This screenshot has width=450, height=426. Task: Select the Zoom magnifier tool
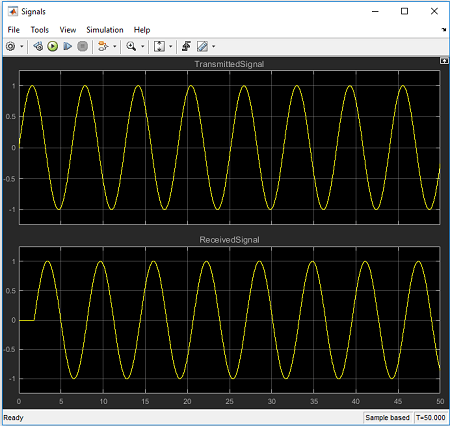(131, 46)
